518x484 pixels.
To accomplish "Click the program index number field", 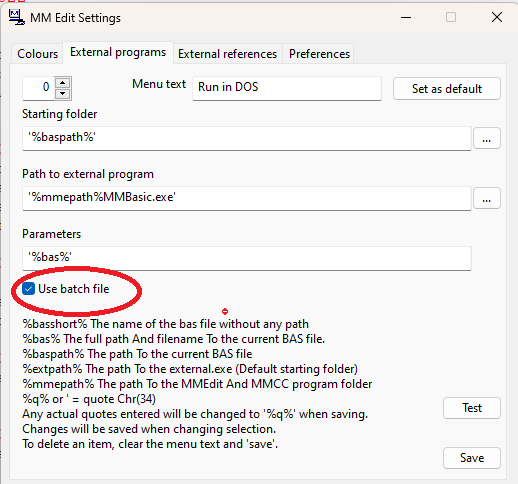I will [x=38, y=88].
